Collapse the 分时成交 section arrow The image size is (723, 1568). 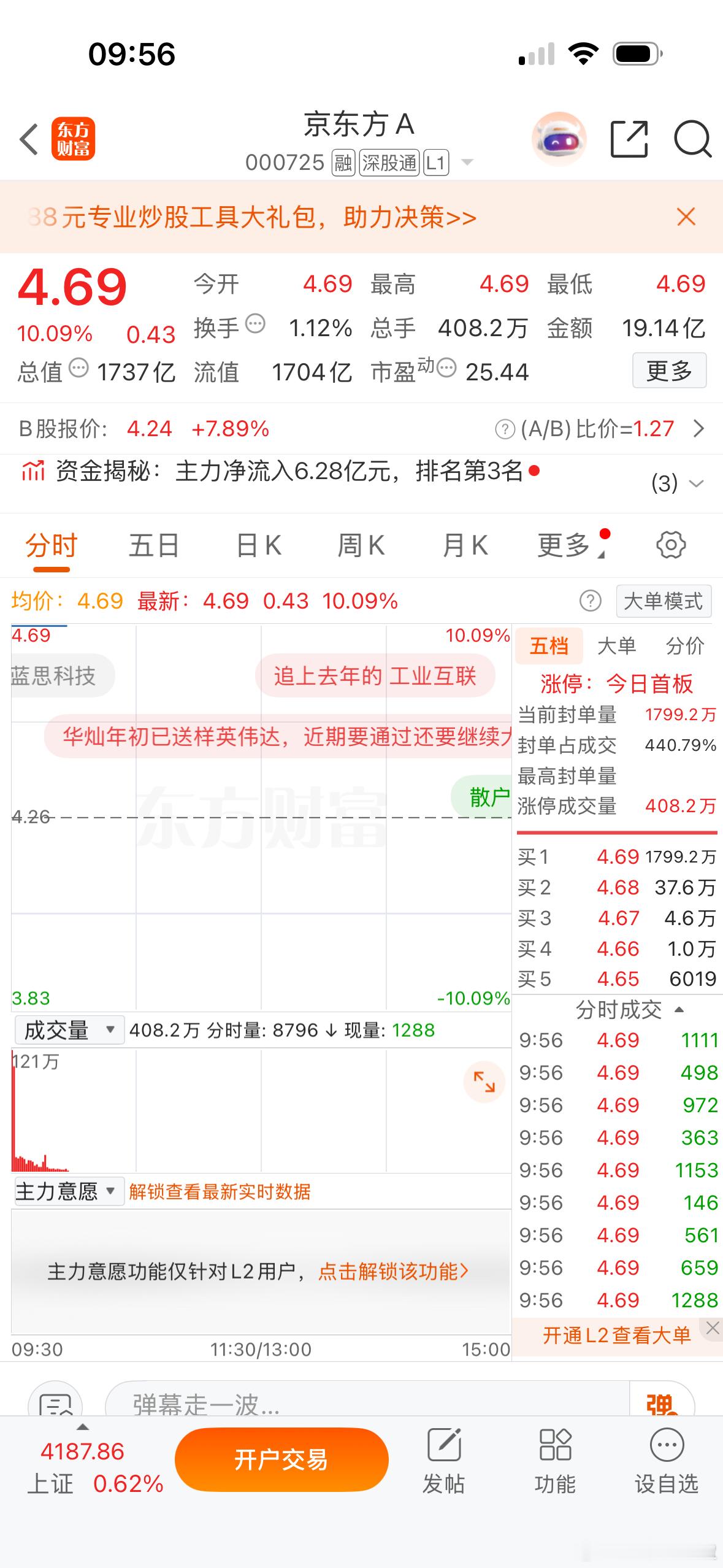(x=679, y=1010)
